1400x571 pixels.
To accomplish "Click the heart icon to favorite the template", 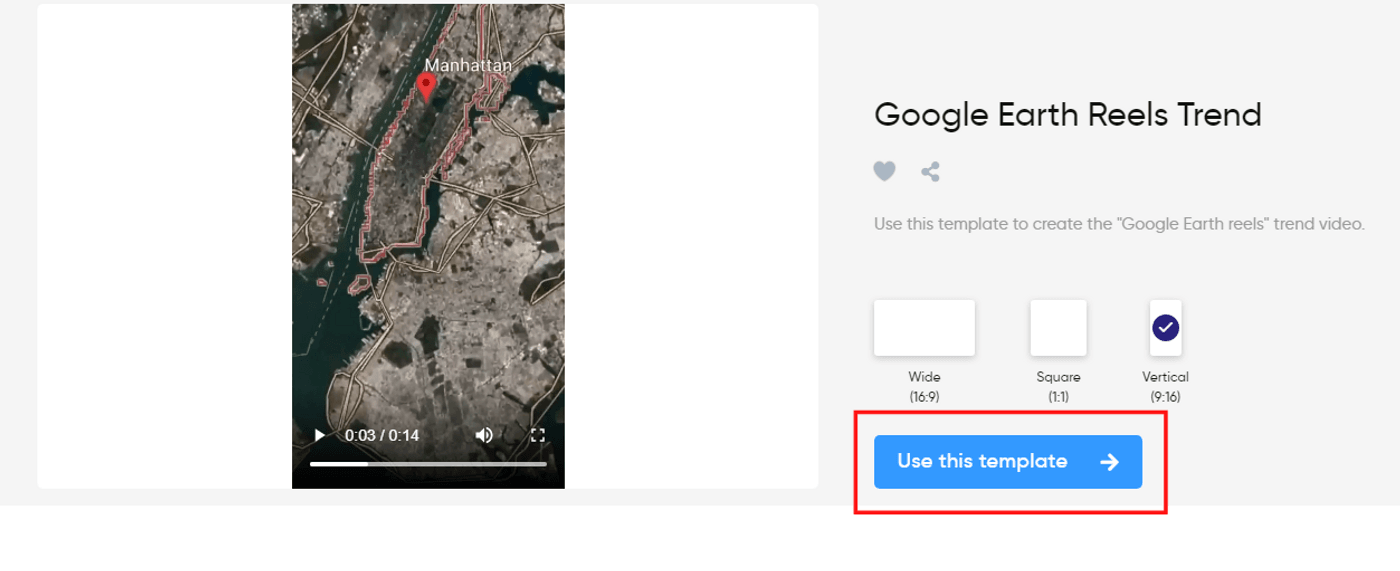I will point(884,171).
